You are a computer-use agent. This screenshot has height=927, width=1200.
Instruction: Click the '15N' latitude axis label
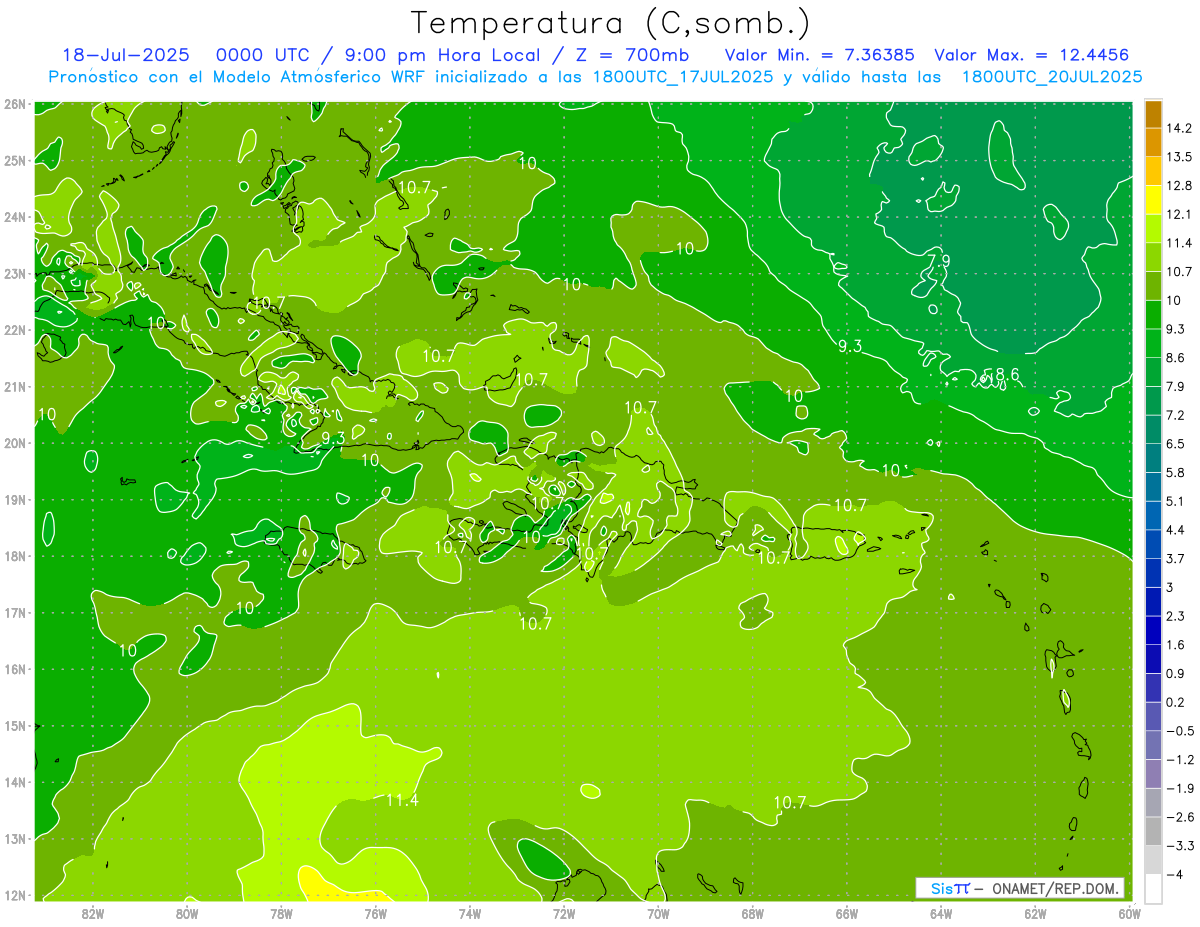coord(15,725)
